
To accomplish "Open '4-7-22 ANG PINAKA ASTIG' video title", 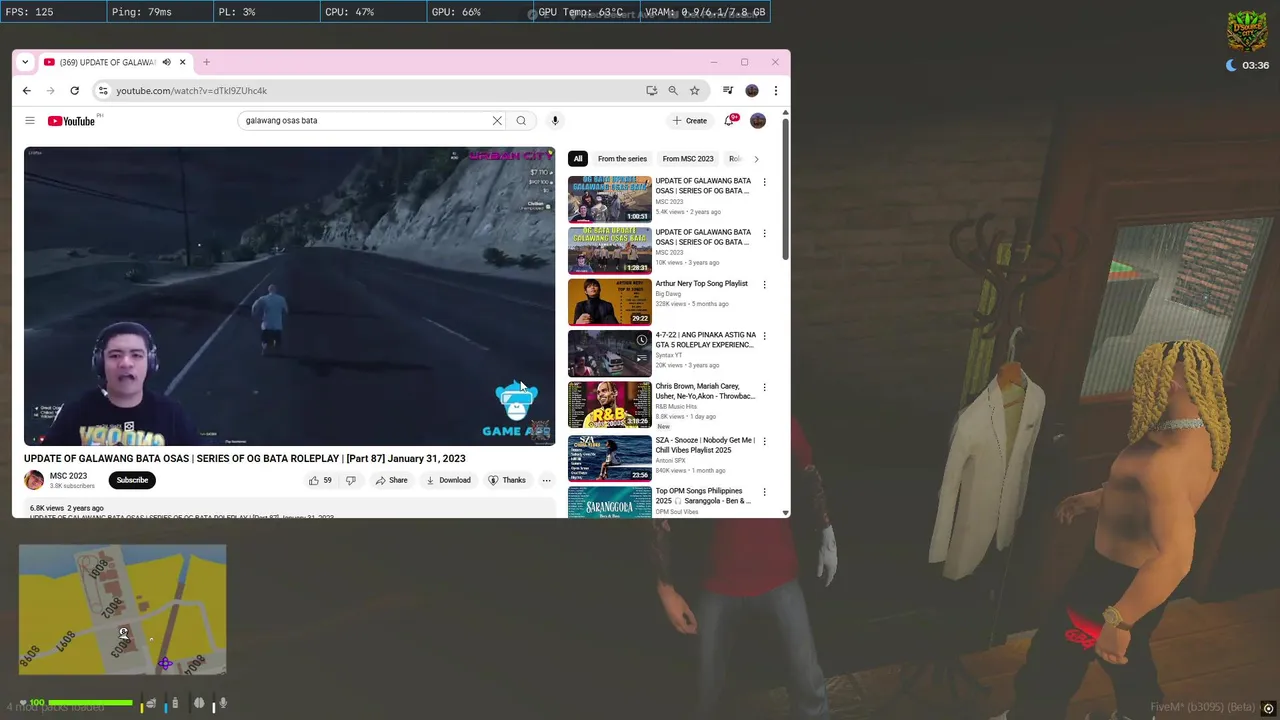I will pyautogui.click(x=706, y=340).
